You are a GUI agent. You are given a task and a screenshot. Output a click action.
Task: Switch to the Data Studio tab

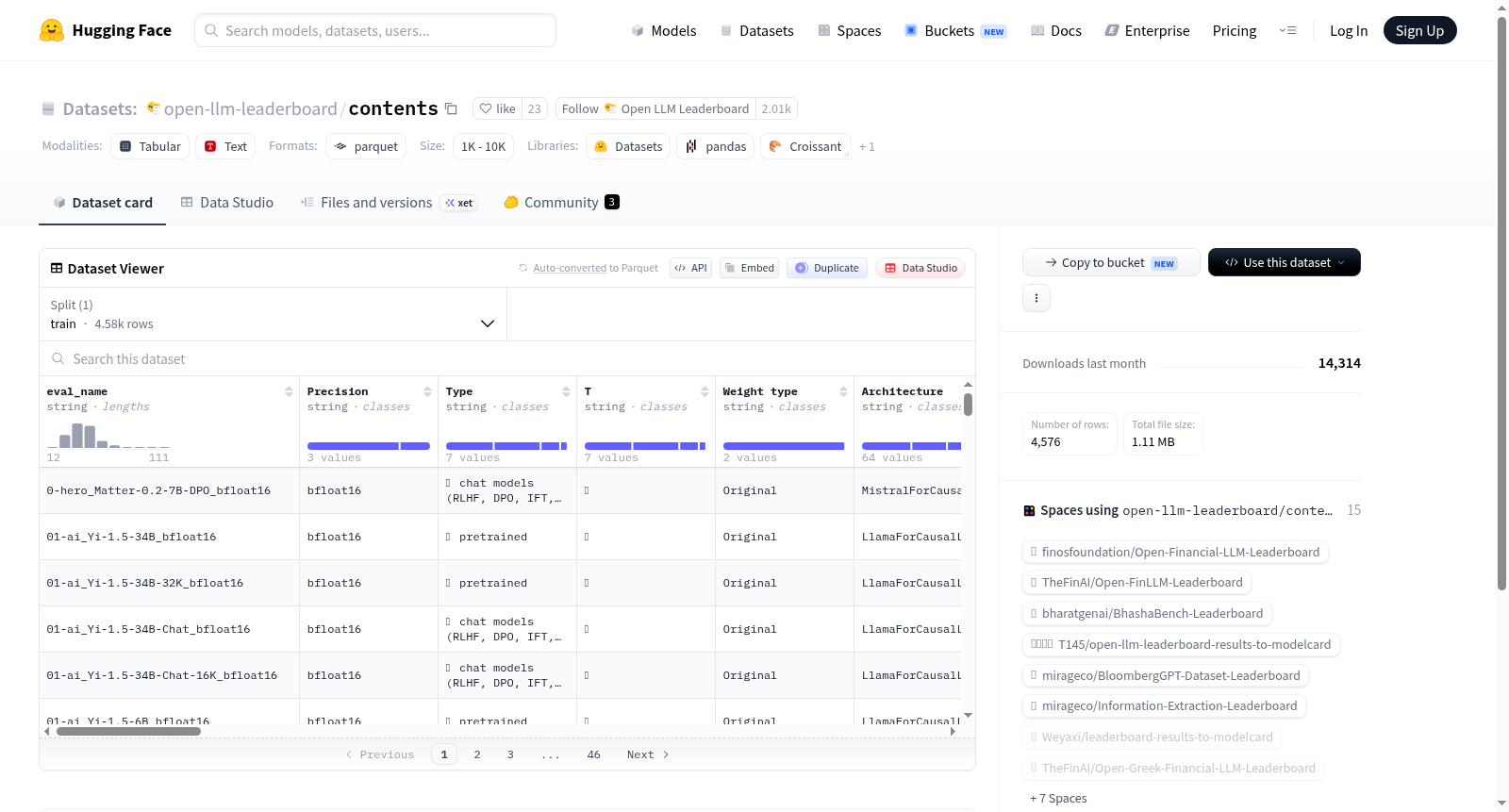coord(227,202)
